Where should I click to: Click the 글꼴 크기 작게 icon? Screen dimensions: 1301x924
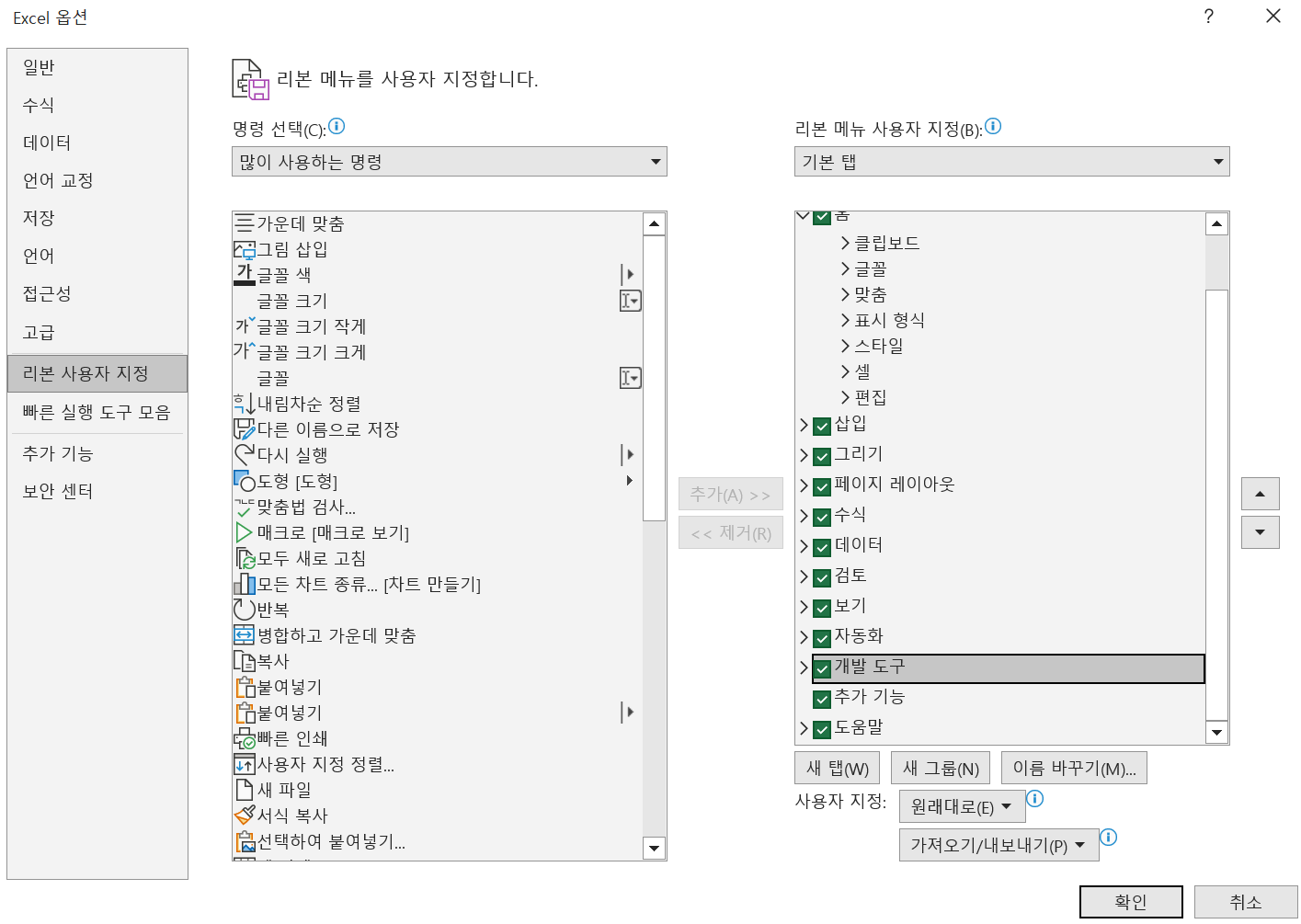(x=245, y=326)
